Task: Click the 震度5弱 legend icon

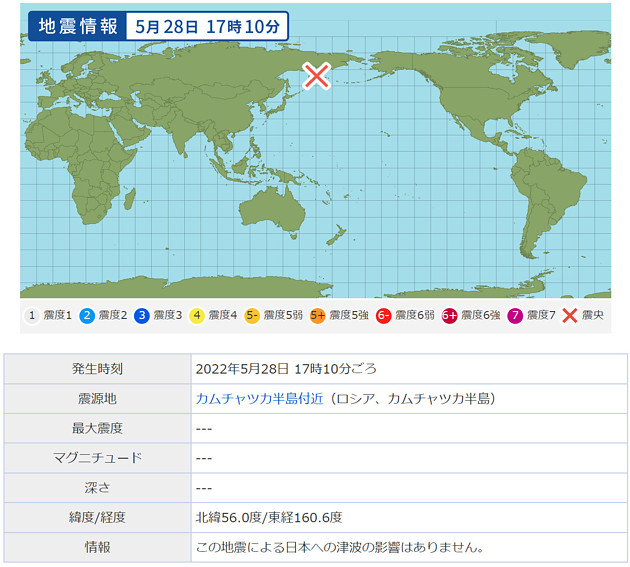Action: tap(252, 316)
